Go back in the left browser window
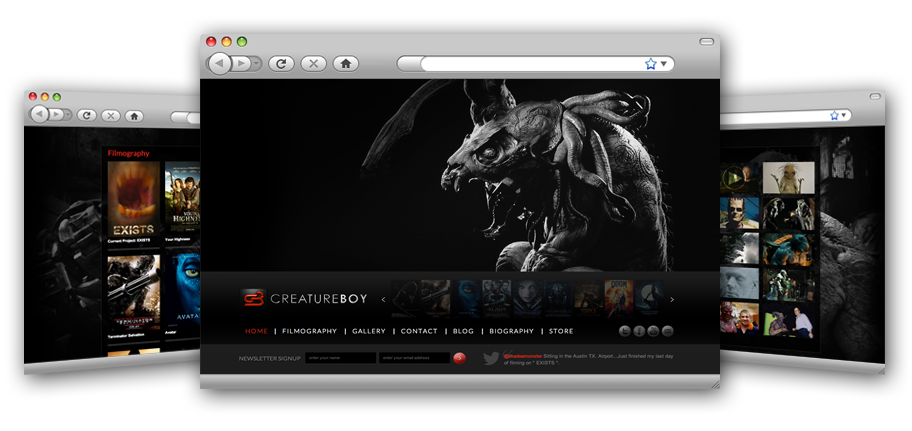912x431 pixels. [x=39, y=115]
